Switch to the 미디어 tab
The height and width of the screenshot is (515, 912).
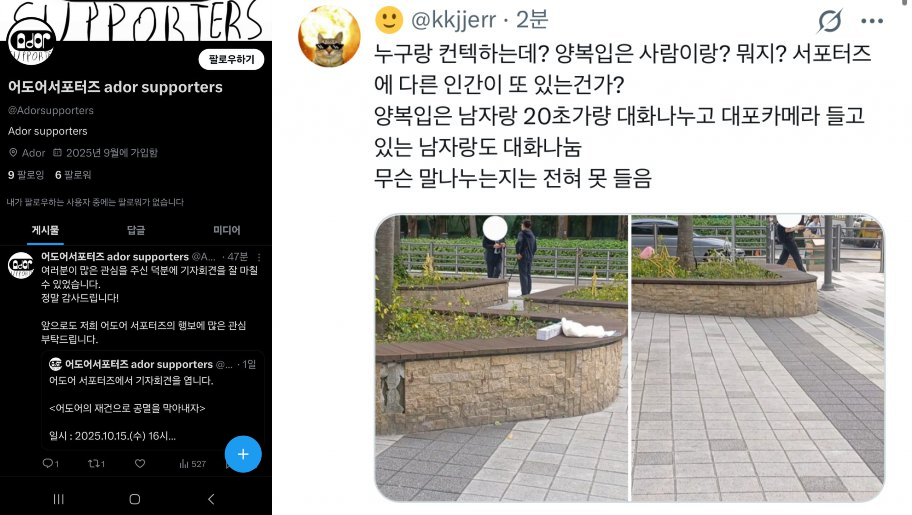point(227,230)
